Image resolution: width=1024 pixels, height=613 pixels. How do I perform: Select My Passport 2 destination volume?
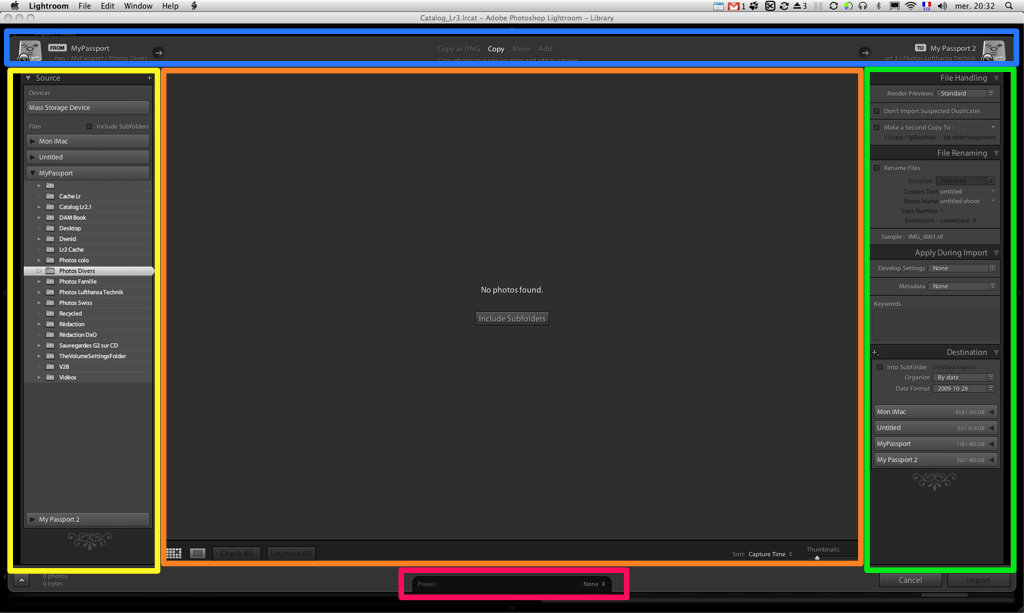click(936, 460)
